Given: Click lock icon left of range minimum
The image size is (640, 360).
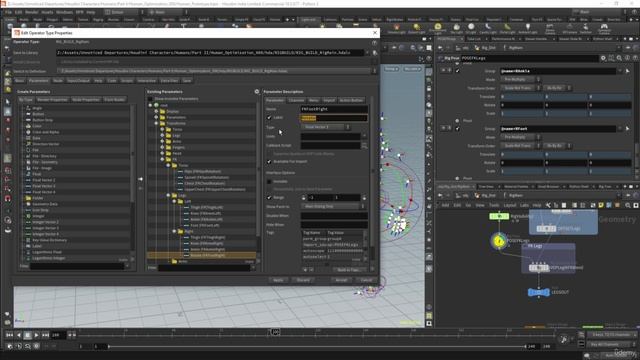Looking at the screenshot, I should (x=303, y=198).
